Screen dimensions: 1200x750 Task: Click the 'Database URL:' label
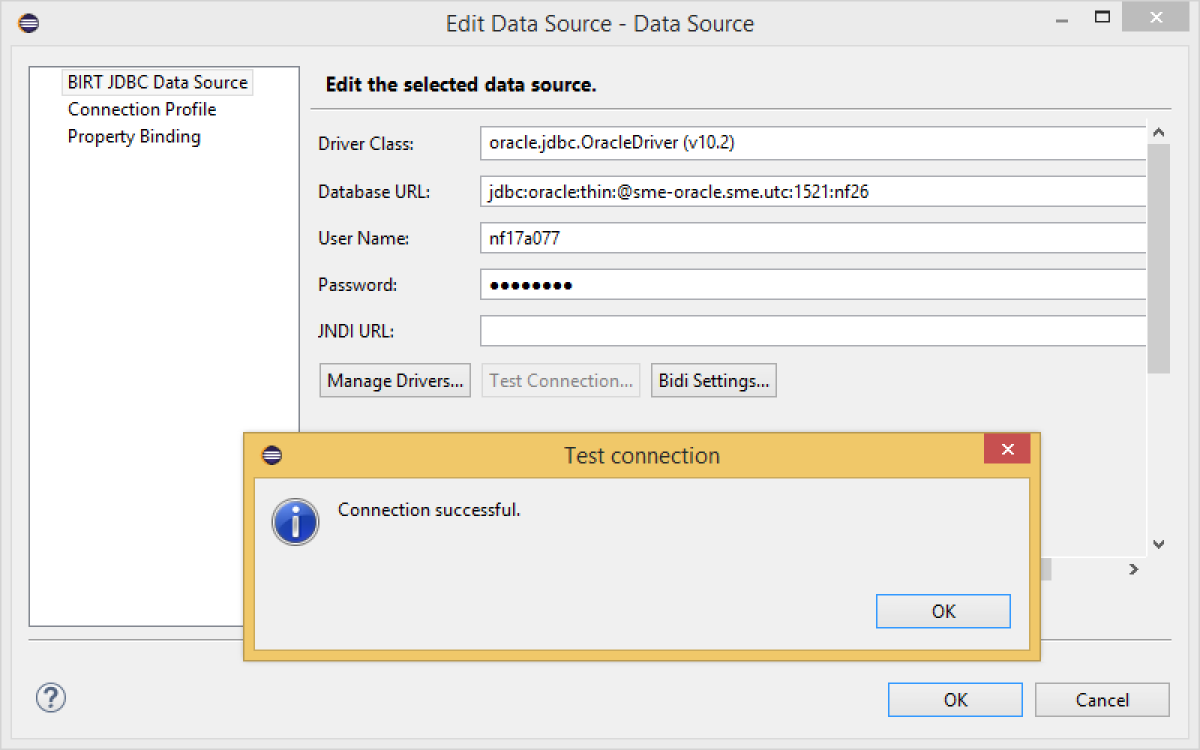click(374, 191)
